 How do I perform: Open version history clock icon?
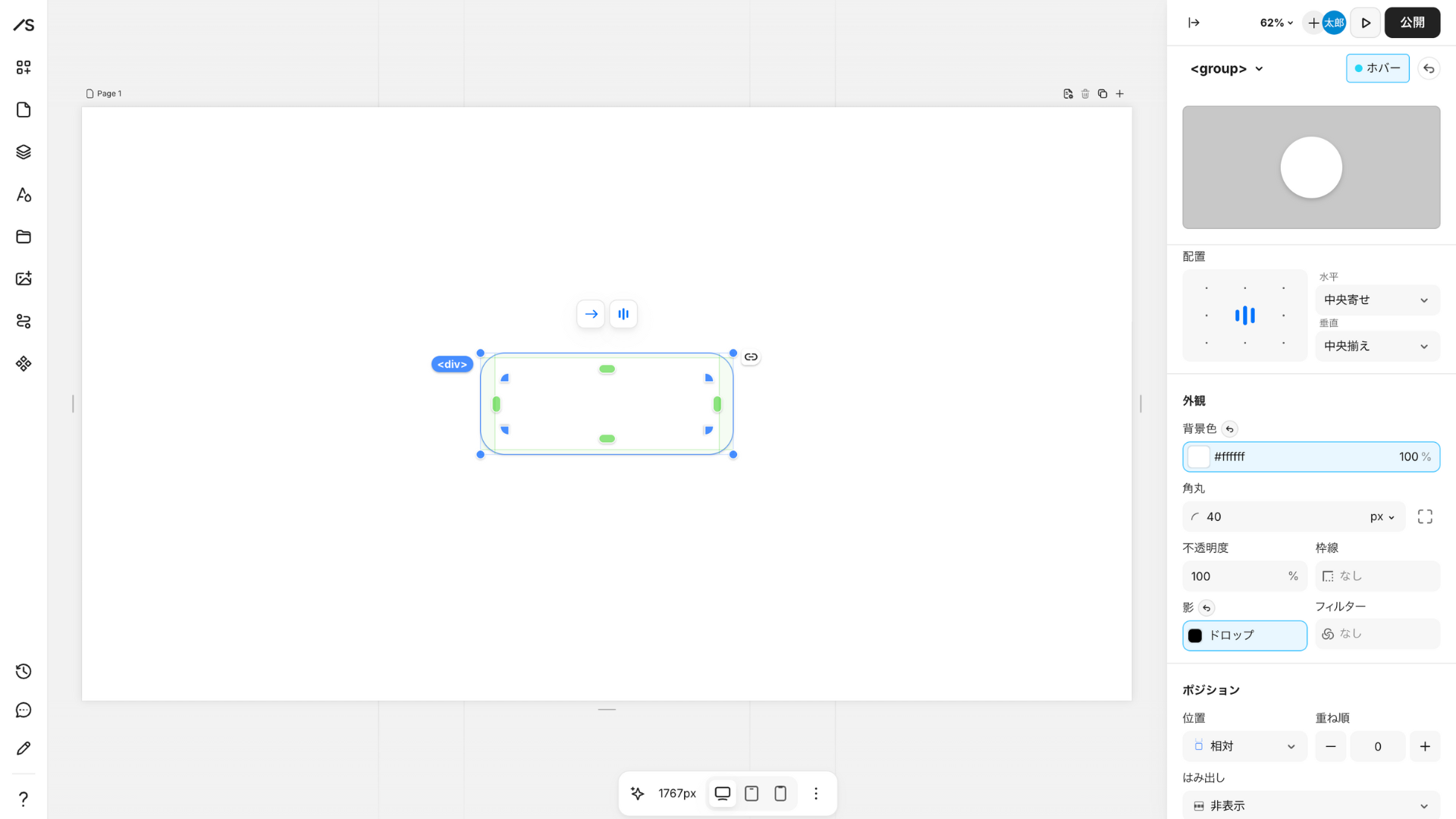[24, 671]
